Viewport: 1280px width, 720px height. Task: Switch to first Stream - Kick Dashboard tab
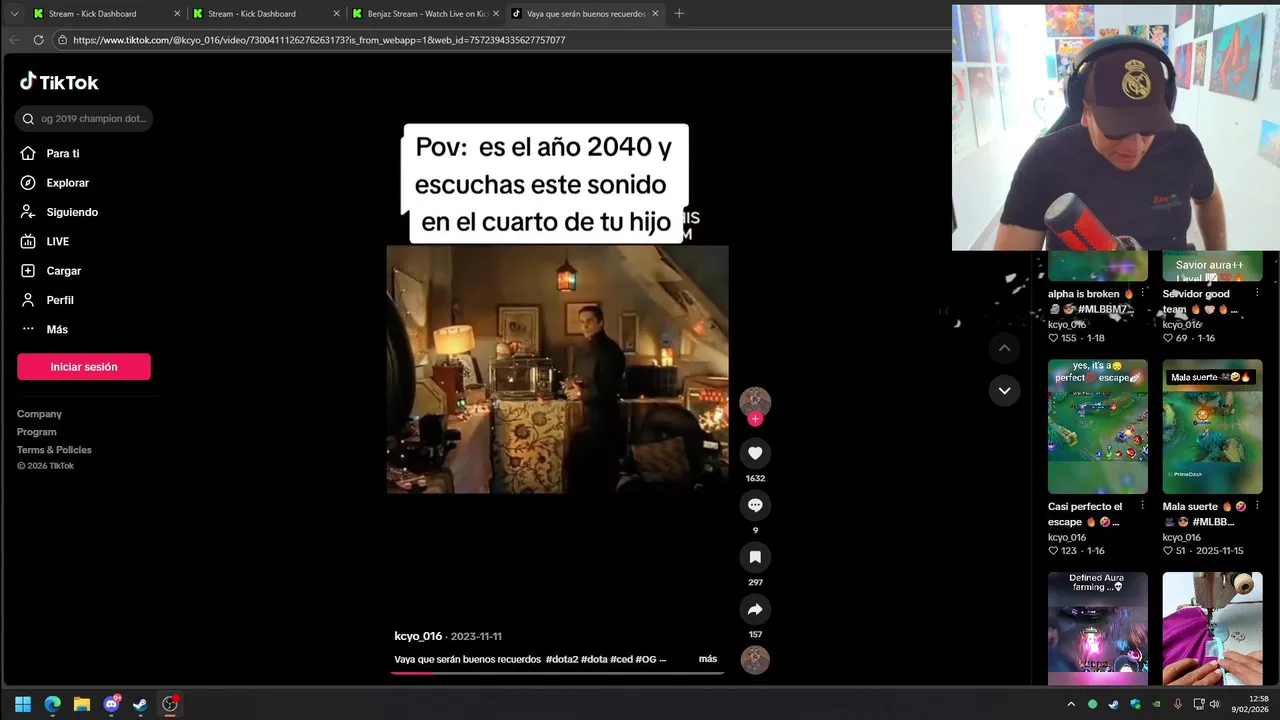(106, 14)
